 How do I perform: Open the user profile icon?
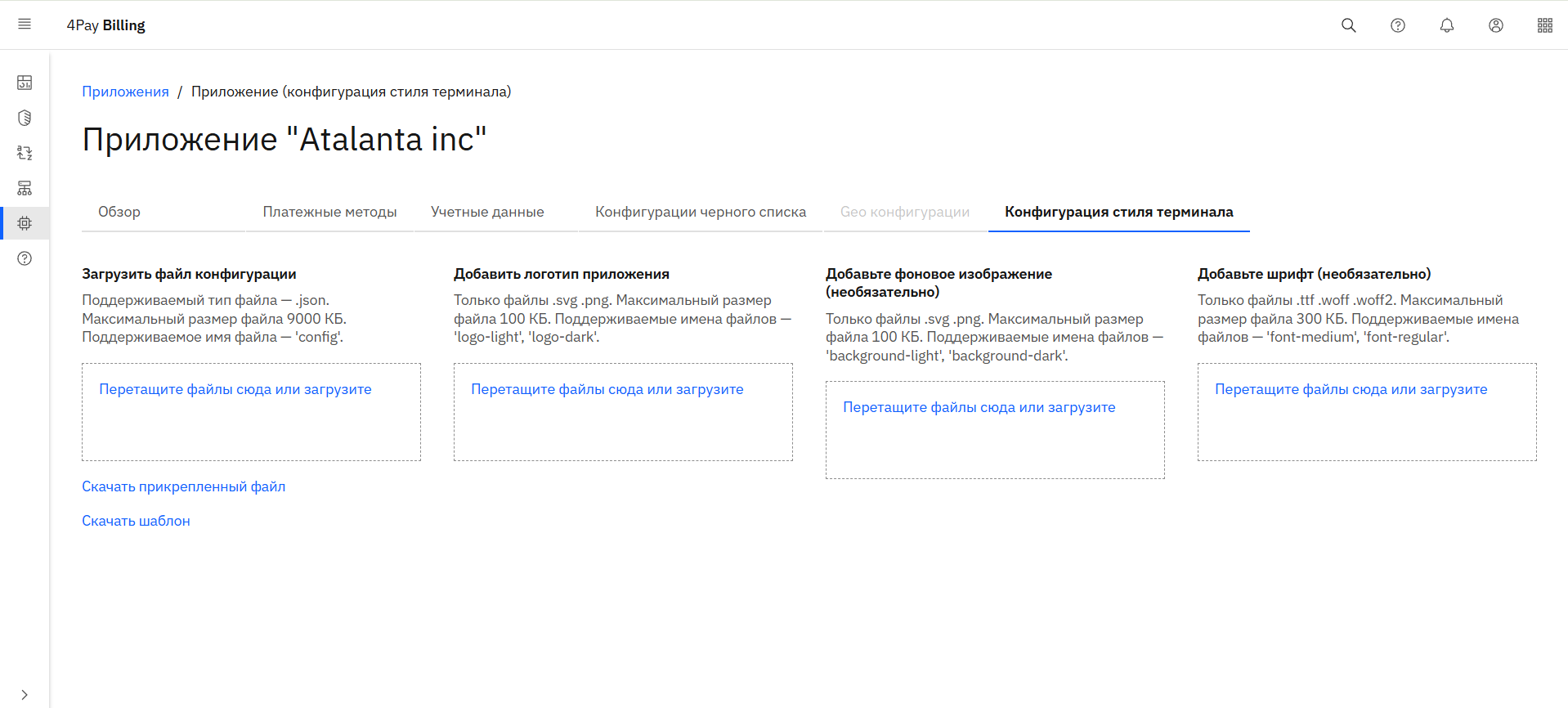(x=1495, y=25)
